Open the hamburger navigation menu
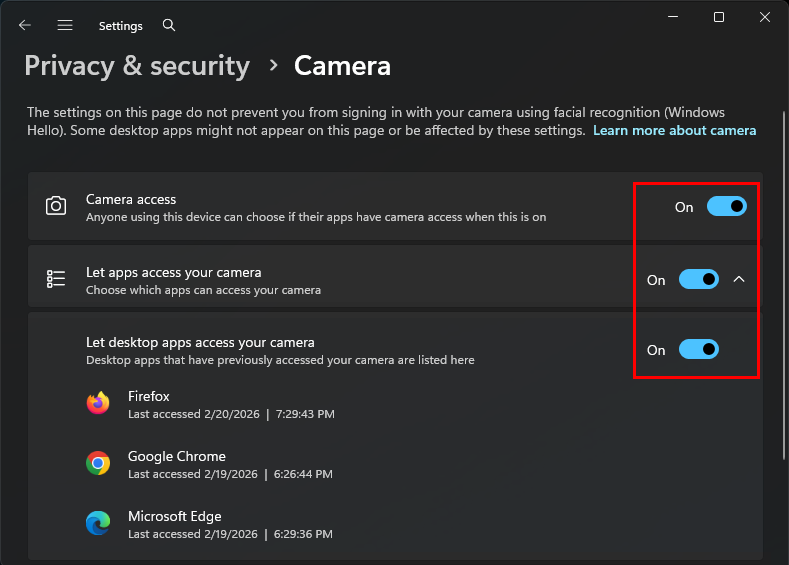 pyautogui.click(x=65, y=25)
